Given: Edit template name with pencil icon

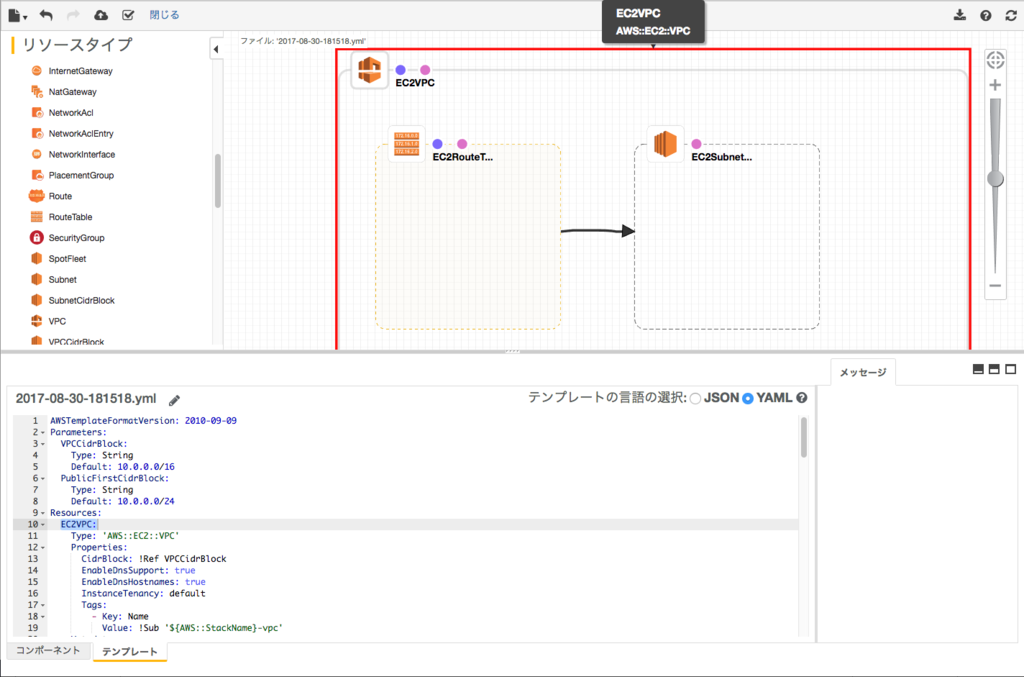Looking at the screenshot, I should [x=174, y=400].
